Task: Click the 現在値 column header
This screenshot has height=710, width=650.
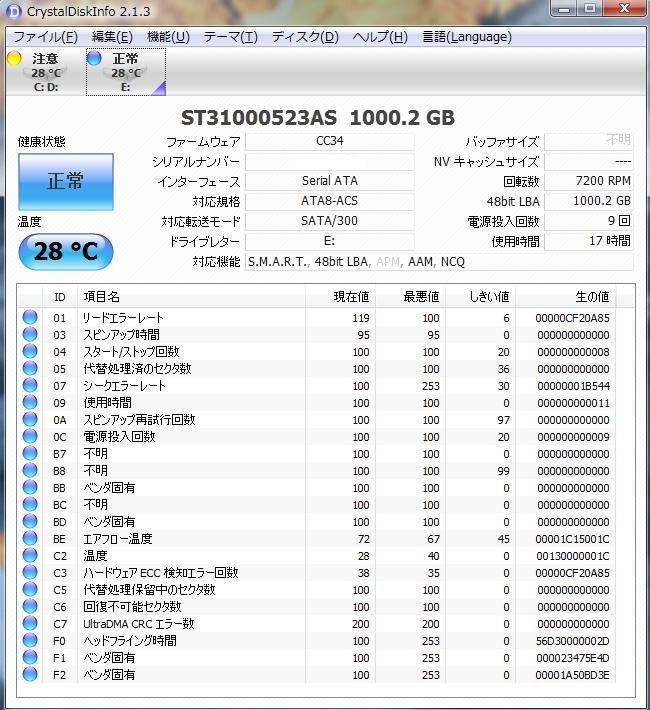Action: pos(340,297)
